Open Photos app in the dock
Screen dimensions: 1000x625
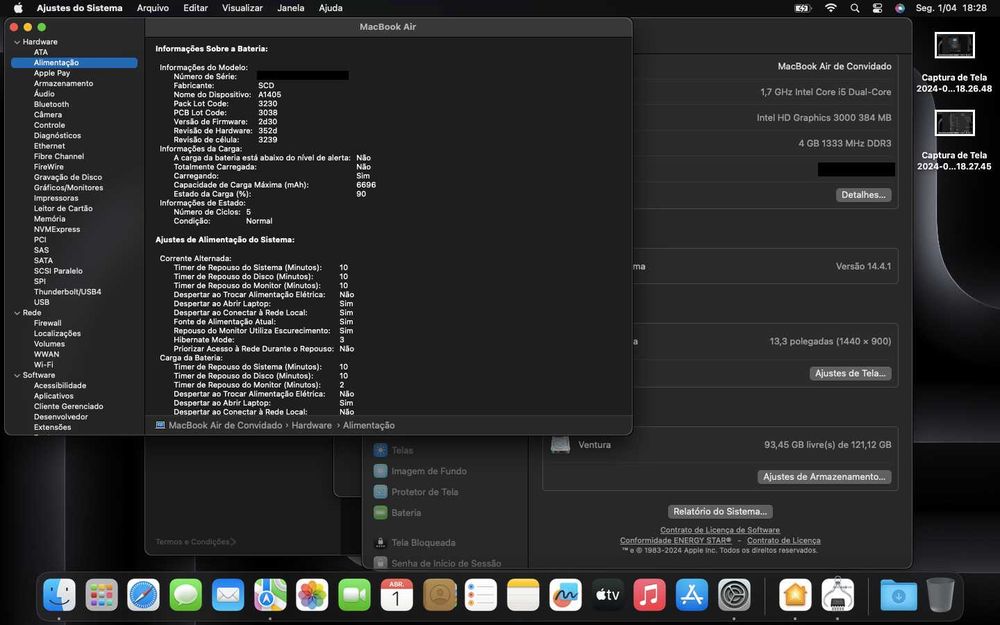pos(312,595)
